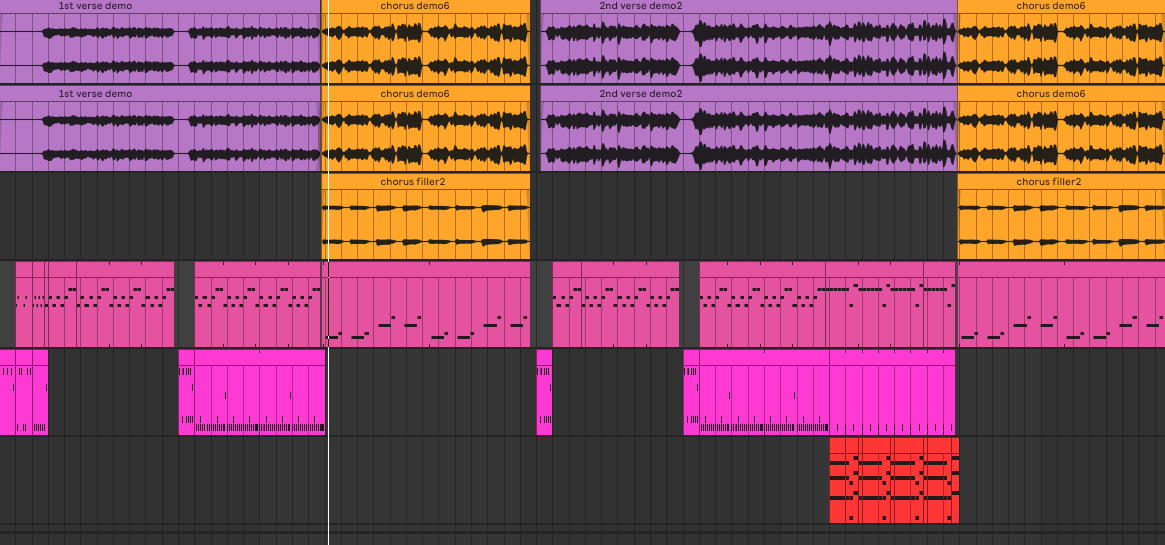Select "2nd verse demo2" clip on second track
This screenshot has width=1165, height=545.
(x=748, y=129)
